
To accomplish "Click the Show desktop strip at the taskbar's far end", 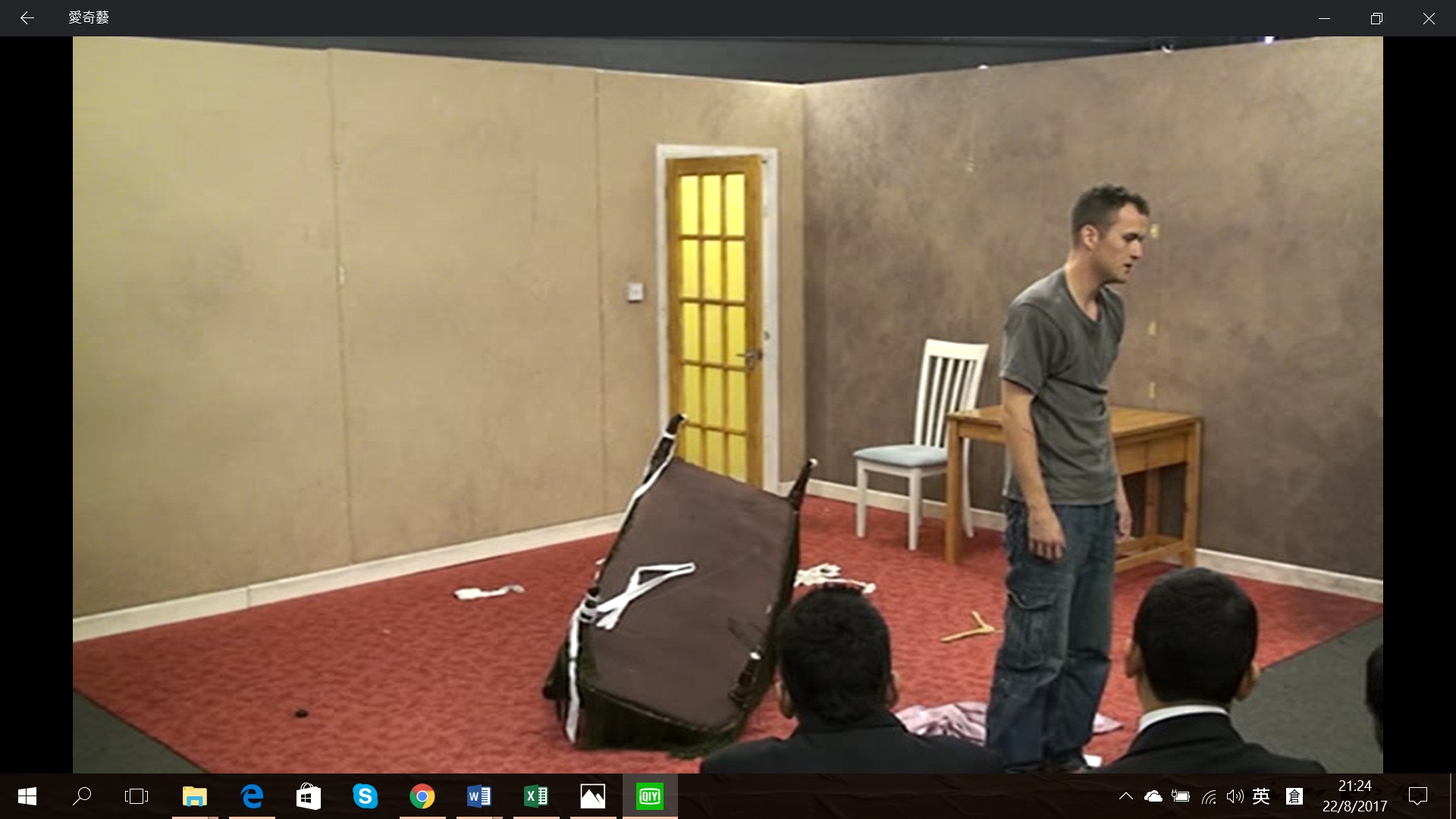I will coord(1453,796).
